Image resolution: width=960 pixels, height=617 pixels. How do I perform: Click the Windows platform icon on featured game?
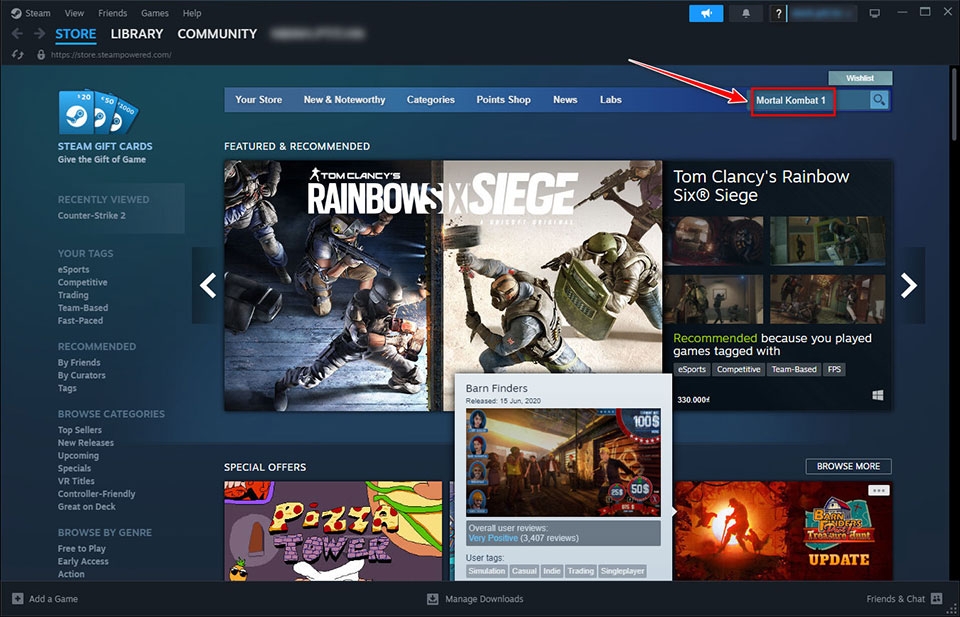877,395
